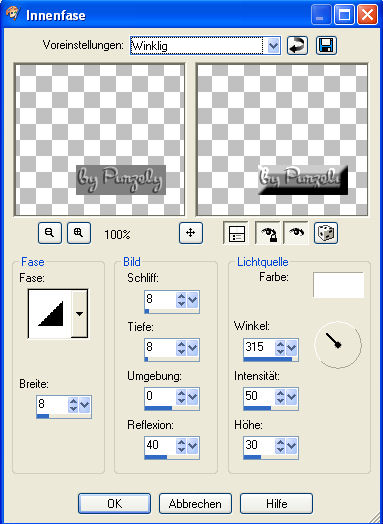
Task: Open the Voreinstellungen preset dropdown
Action: point(273,46)
